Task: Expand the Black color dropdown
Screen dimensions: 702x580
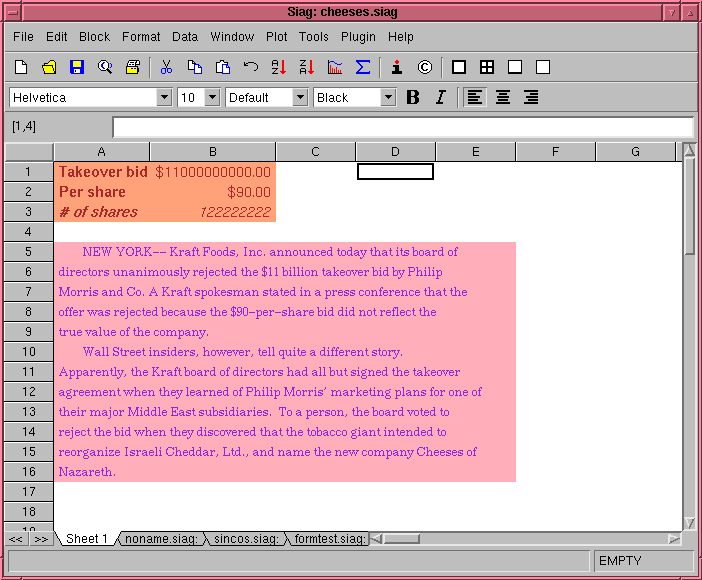Action: tap(388, 97)
